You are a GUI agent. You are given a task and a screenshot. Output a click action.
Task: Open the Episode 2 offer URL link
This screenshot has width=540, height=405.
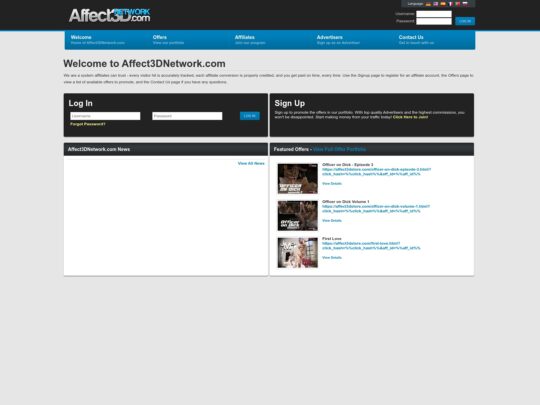[x=376, y=172]
